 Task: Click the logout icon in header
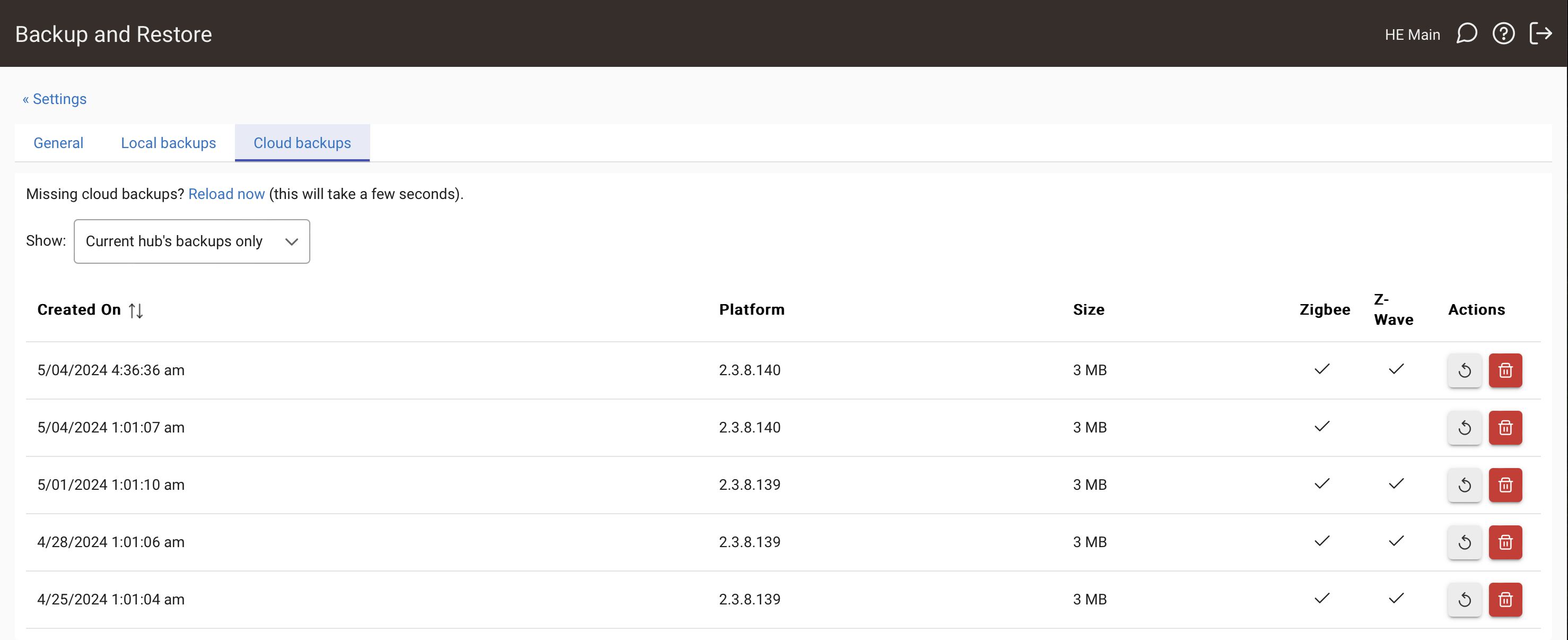tap(1540, 33)
